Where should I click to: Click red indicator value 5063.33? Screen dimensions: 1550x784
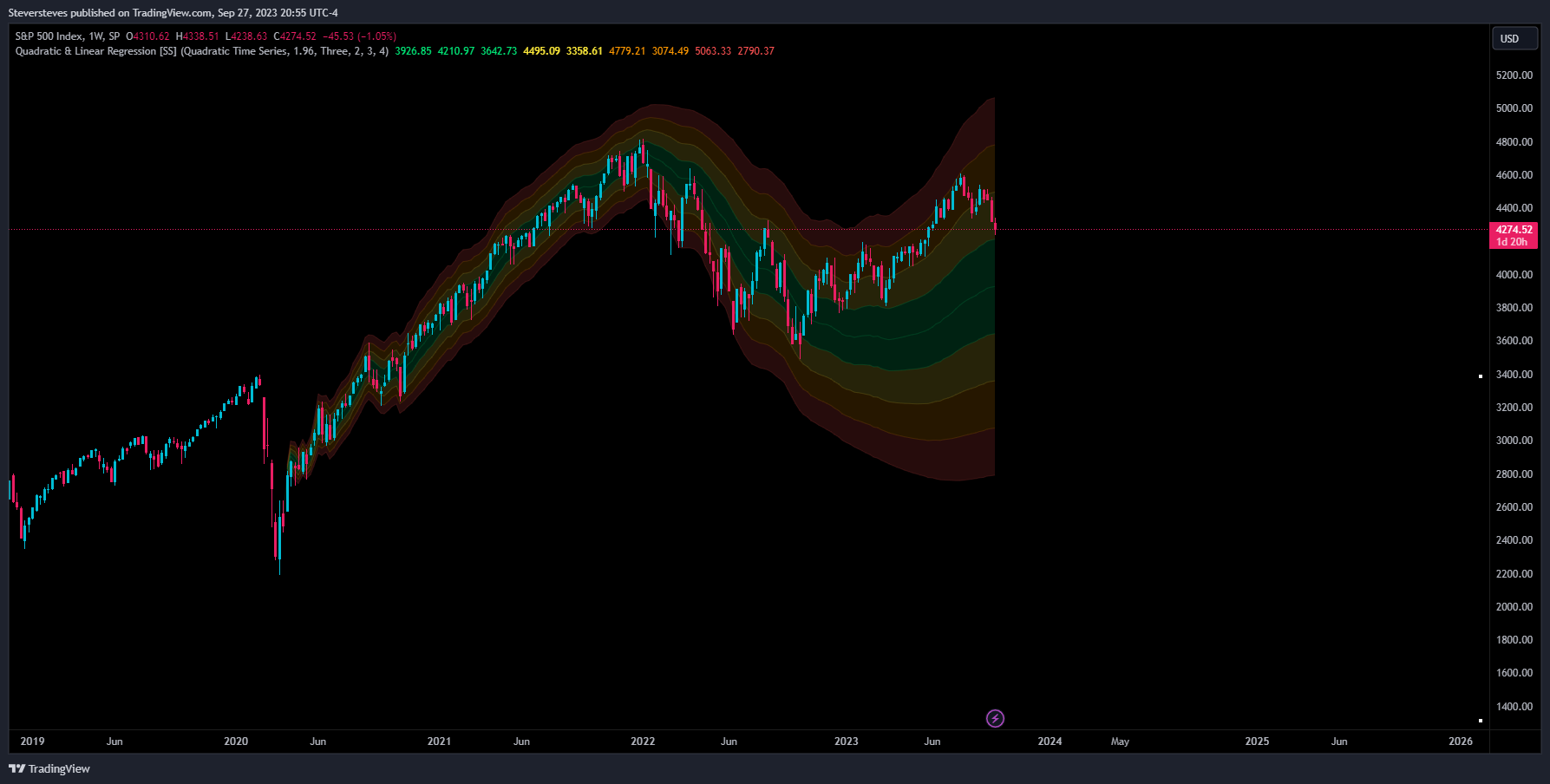tap(713, 51)
